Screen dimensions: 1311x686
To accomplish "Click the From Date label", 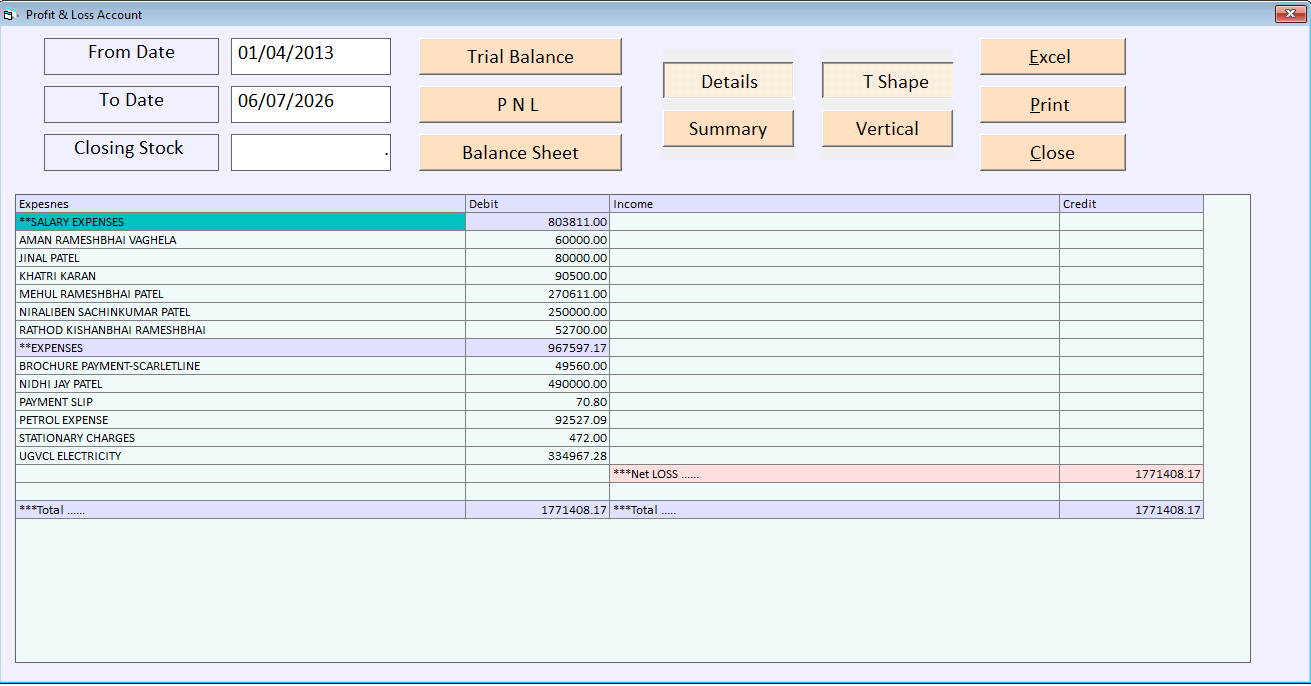I will 131,56.
